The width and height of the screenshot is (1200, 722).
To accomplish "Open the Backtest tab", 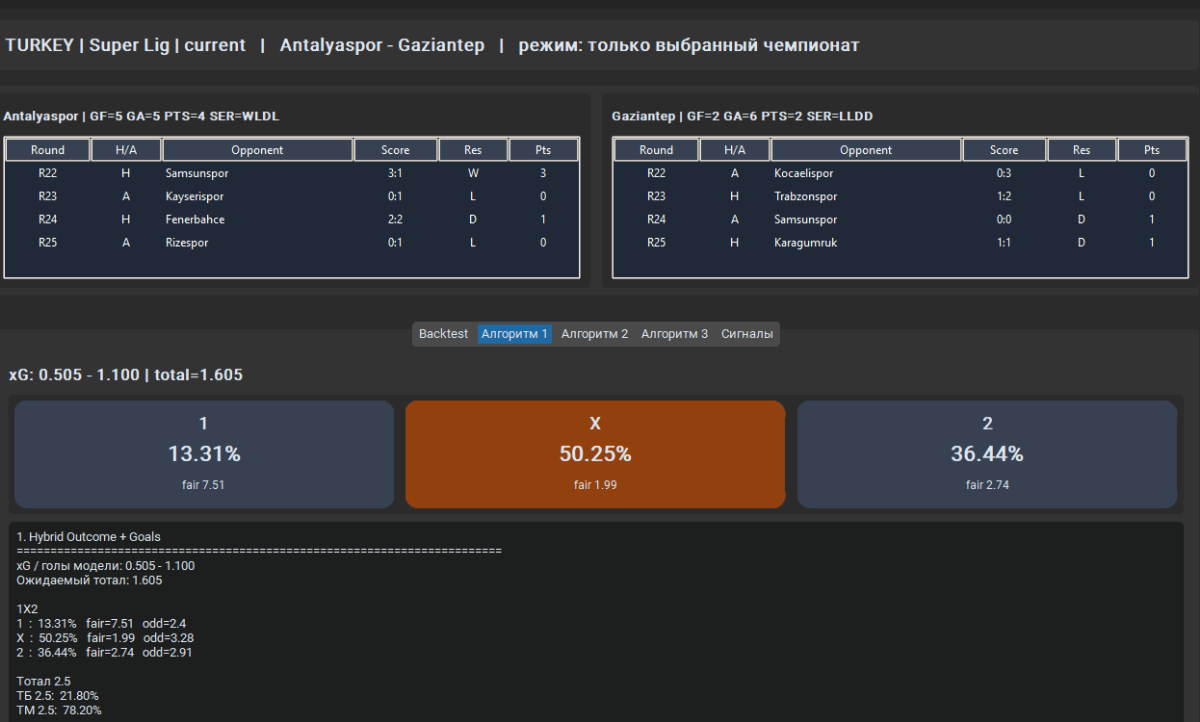I will 443,334.
